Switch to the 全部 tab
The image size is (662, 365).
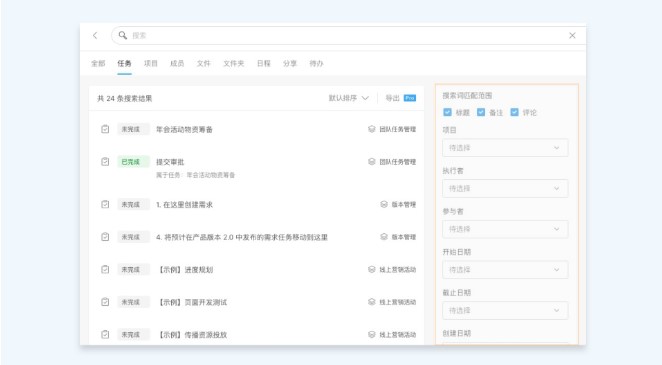tap(98, 63)
